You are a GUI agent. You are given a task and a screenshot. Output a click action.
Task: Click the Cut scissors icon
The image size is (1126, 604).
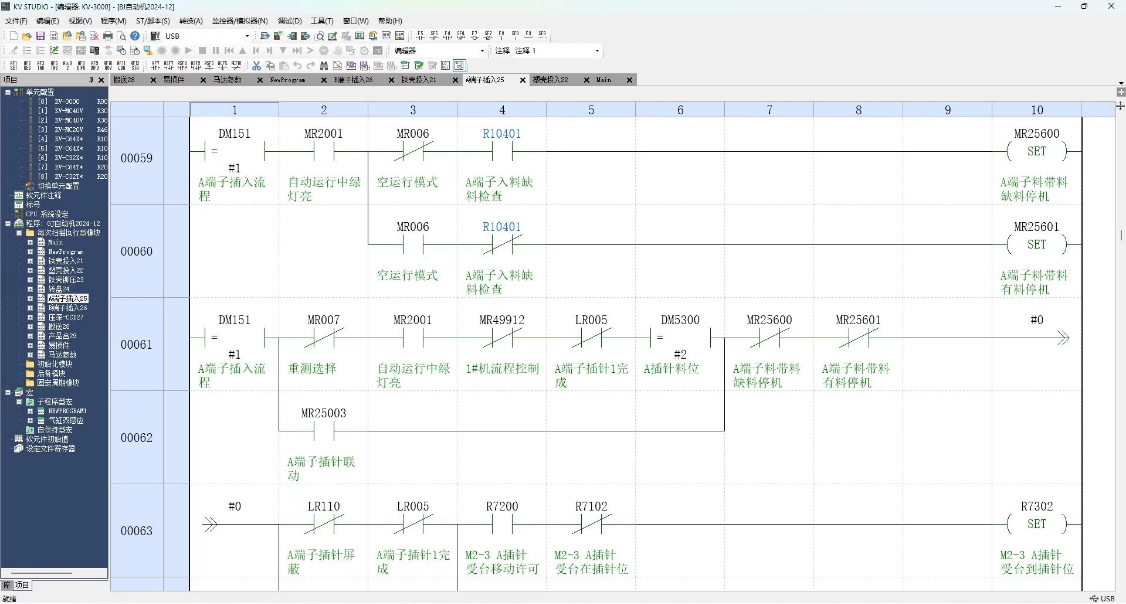click(x=257, y=65)
